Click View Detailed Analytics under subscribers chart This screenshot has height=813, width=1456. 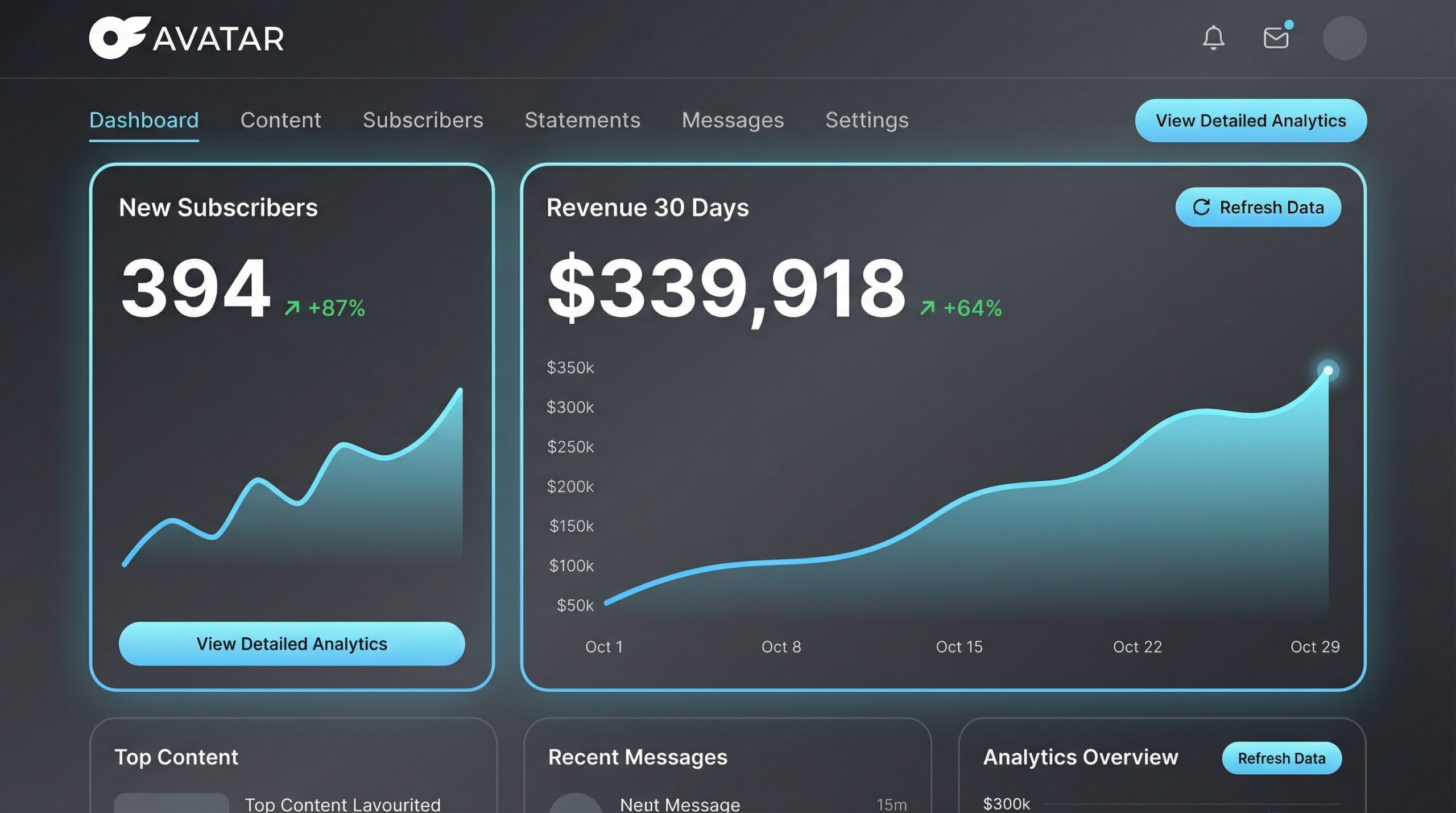pos(292,643)
